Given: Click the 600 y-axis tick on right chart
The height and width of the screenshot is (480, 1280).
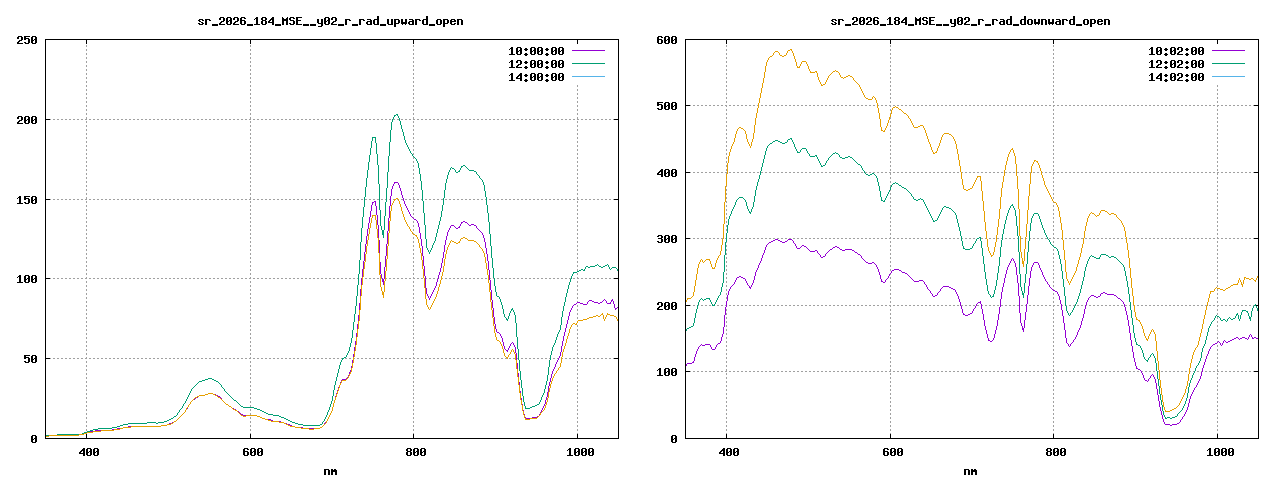Looking at the screenshot, I should (x=667, y=40).
